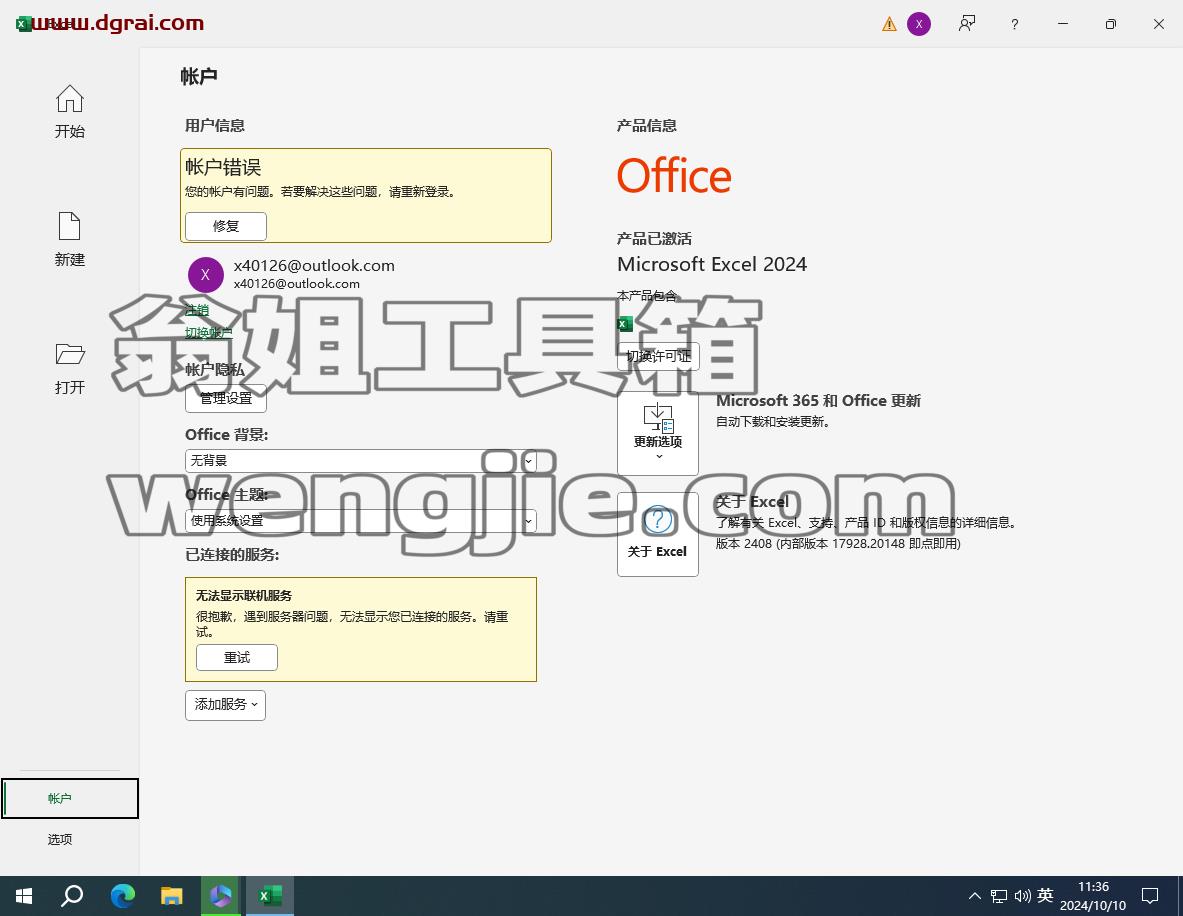The image size is (1183, 916).
Task: Open the Windows Start menu
Action: (x=23, y=896)
